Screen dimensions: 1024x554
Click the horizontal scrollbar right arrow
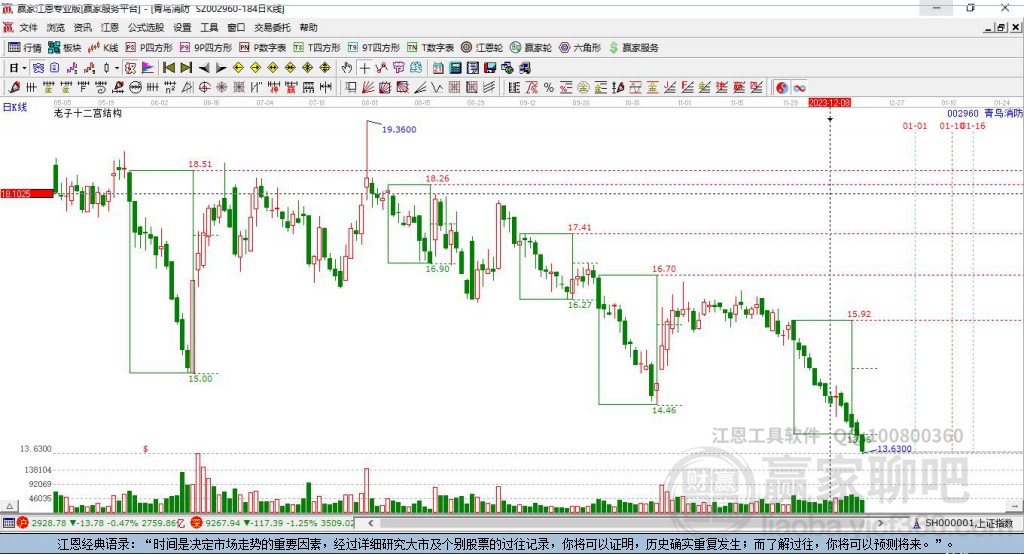[880, 523]
